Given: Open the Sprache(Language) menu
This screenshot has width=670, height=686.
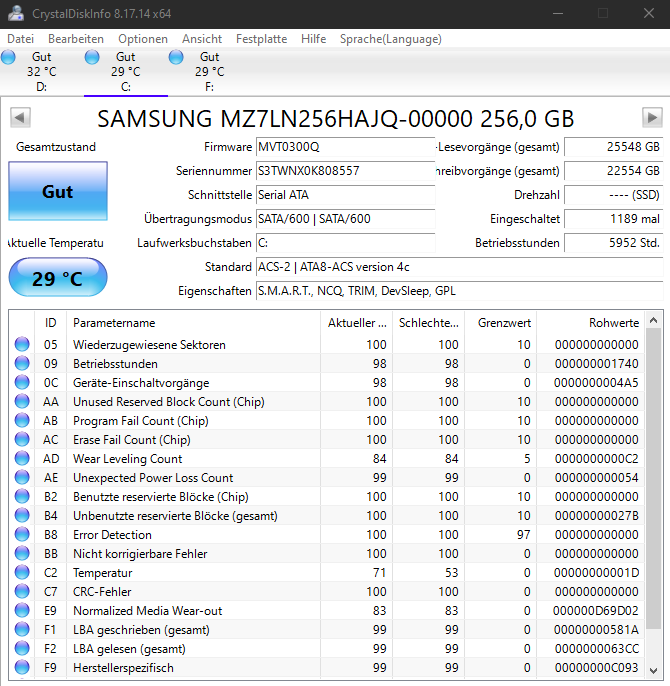Looking at the screenshot, I should [x=391, y=39].
